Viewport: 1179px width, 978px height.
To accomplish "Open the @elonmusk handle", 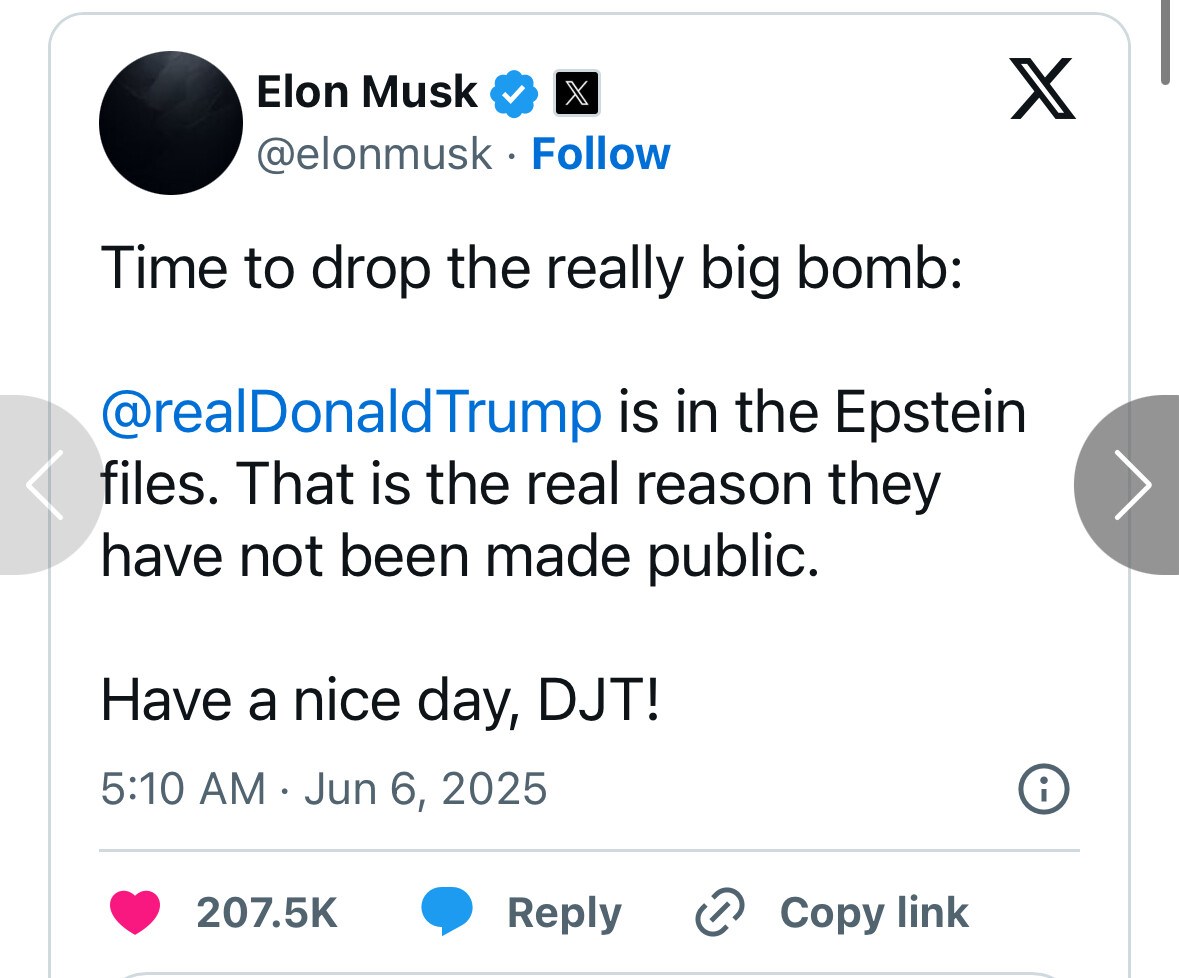I will pos(374,155).
